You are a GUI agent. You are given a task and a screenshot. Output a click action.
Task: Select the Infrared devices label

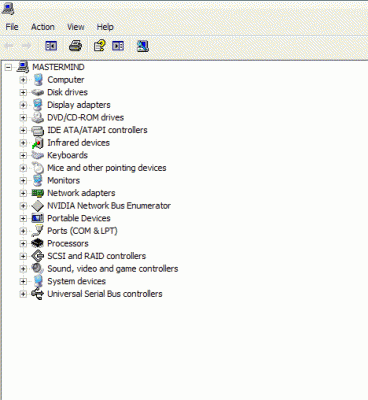[78, 143]
